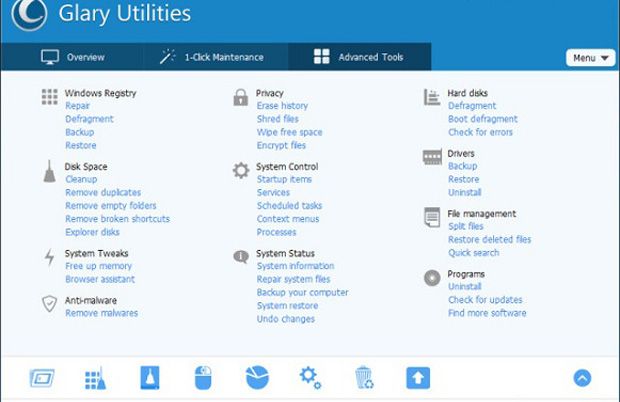Viewport: 620px width, 402px height.
Task: Open context menu manager mouse icon in bottom toolbar
Action: 203,378
